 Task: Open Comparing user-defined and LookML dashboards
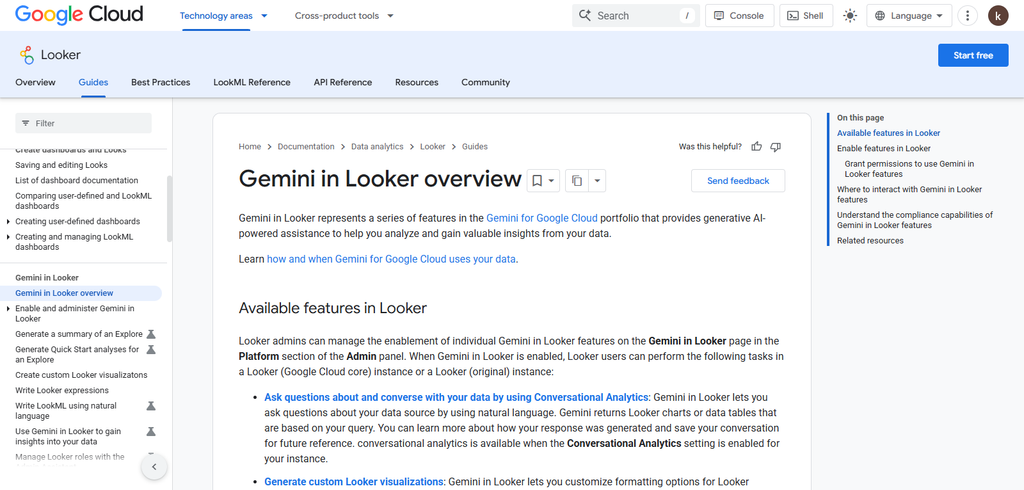click(x=83, y=201)
